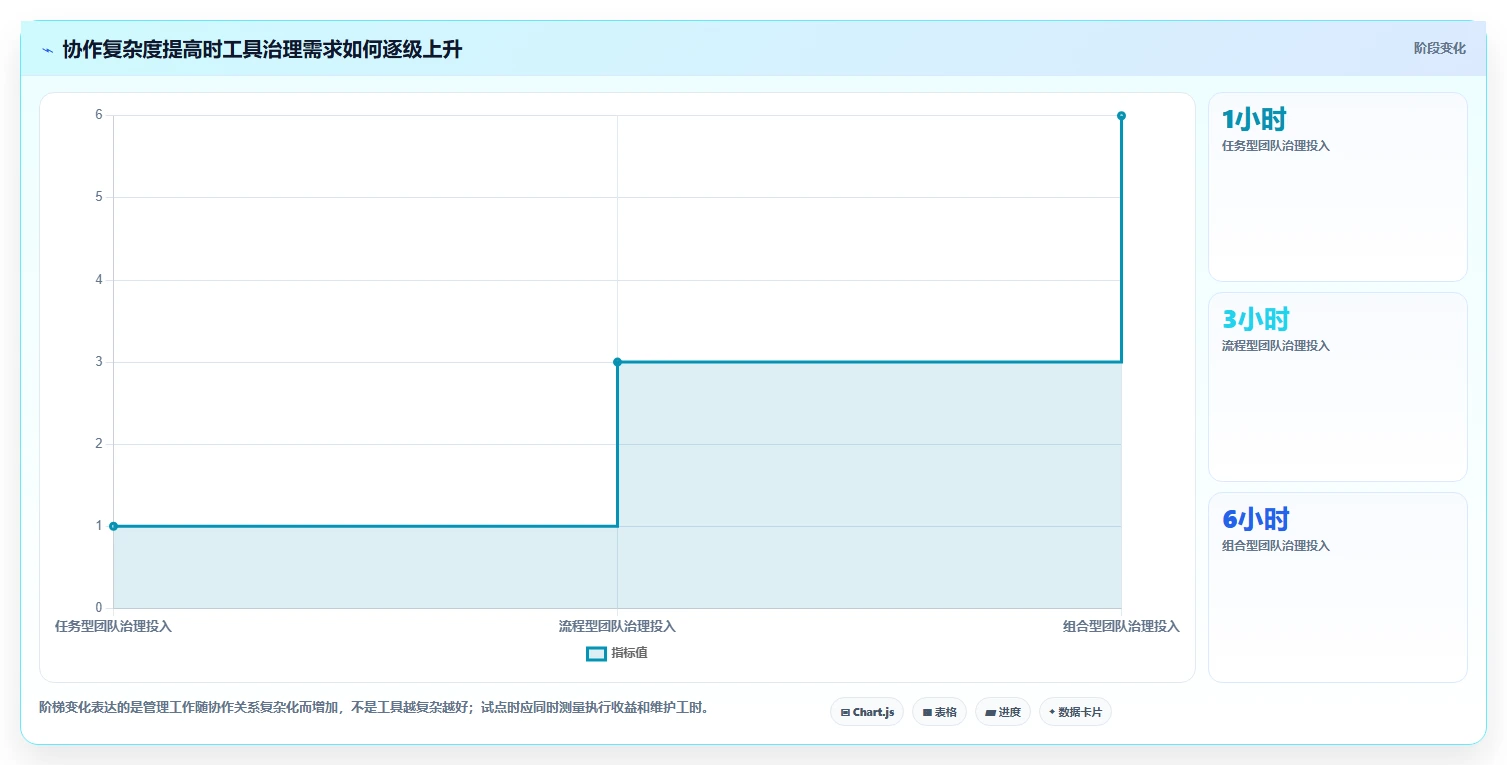Click 任务型团队治理投入 caption in first card
The image size is (1507, 765).
coord(1276,146)
